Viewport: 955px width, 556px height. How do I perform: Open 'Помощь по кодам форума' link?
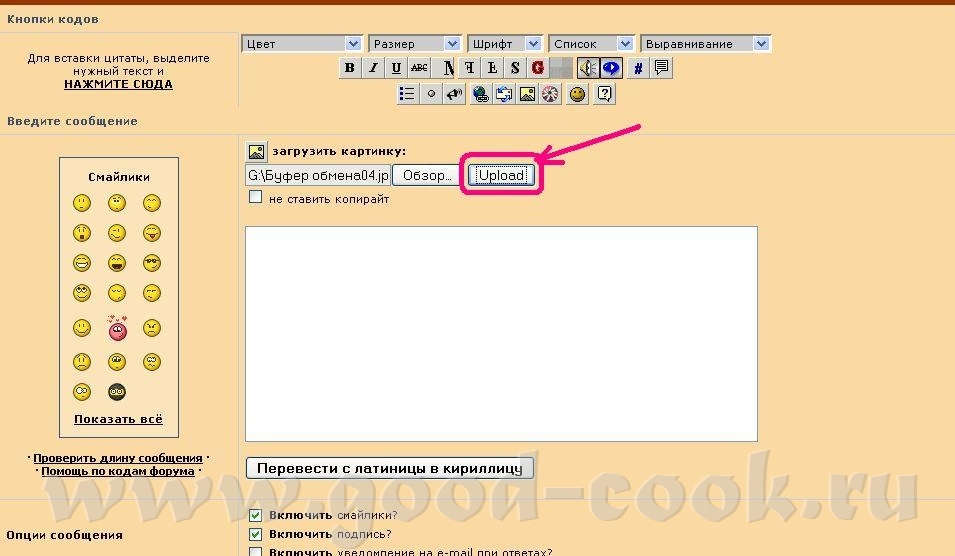[x=118, y=471]
